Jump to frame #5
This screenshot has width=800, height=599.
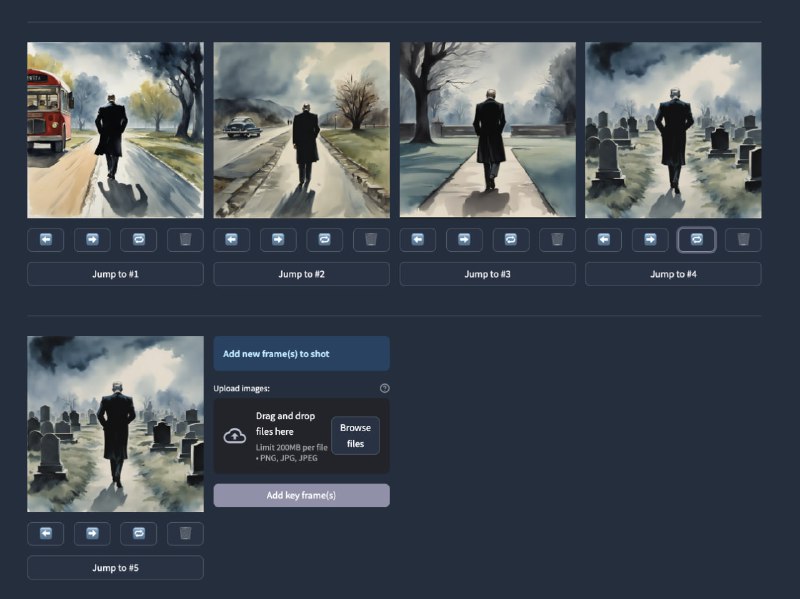point(115,567)
